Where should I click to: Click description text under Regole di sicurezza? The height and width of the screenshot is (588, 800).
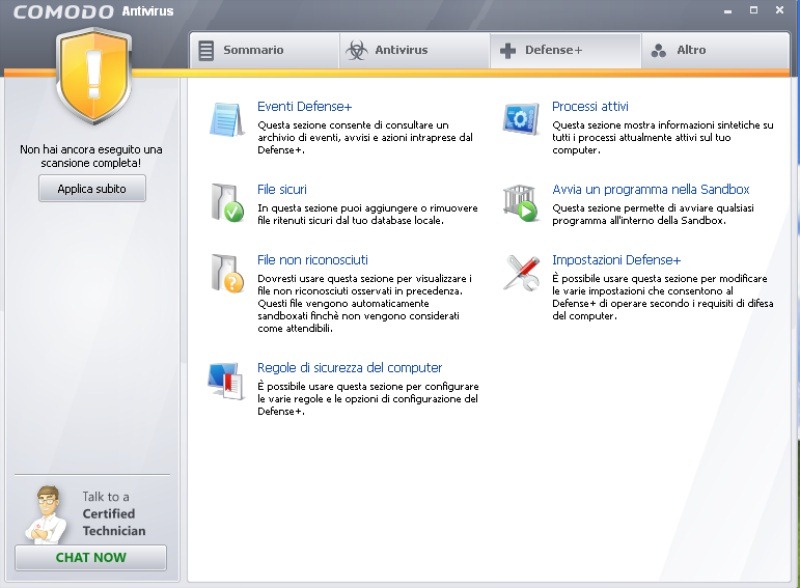point(368,399)
